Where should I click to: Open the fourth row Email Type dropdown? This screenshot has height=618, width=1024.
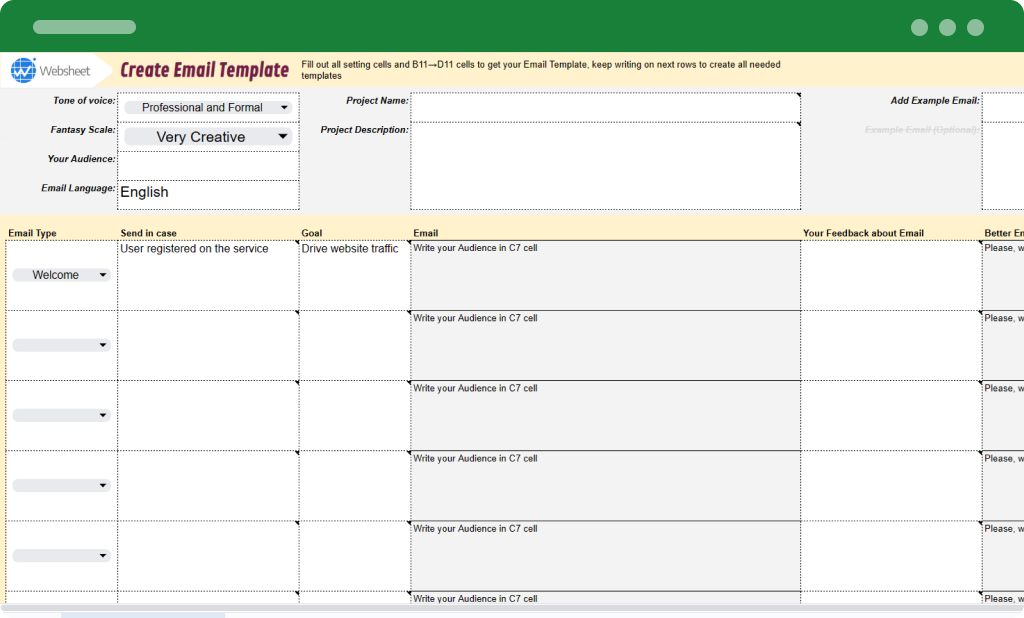point(61,485)
